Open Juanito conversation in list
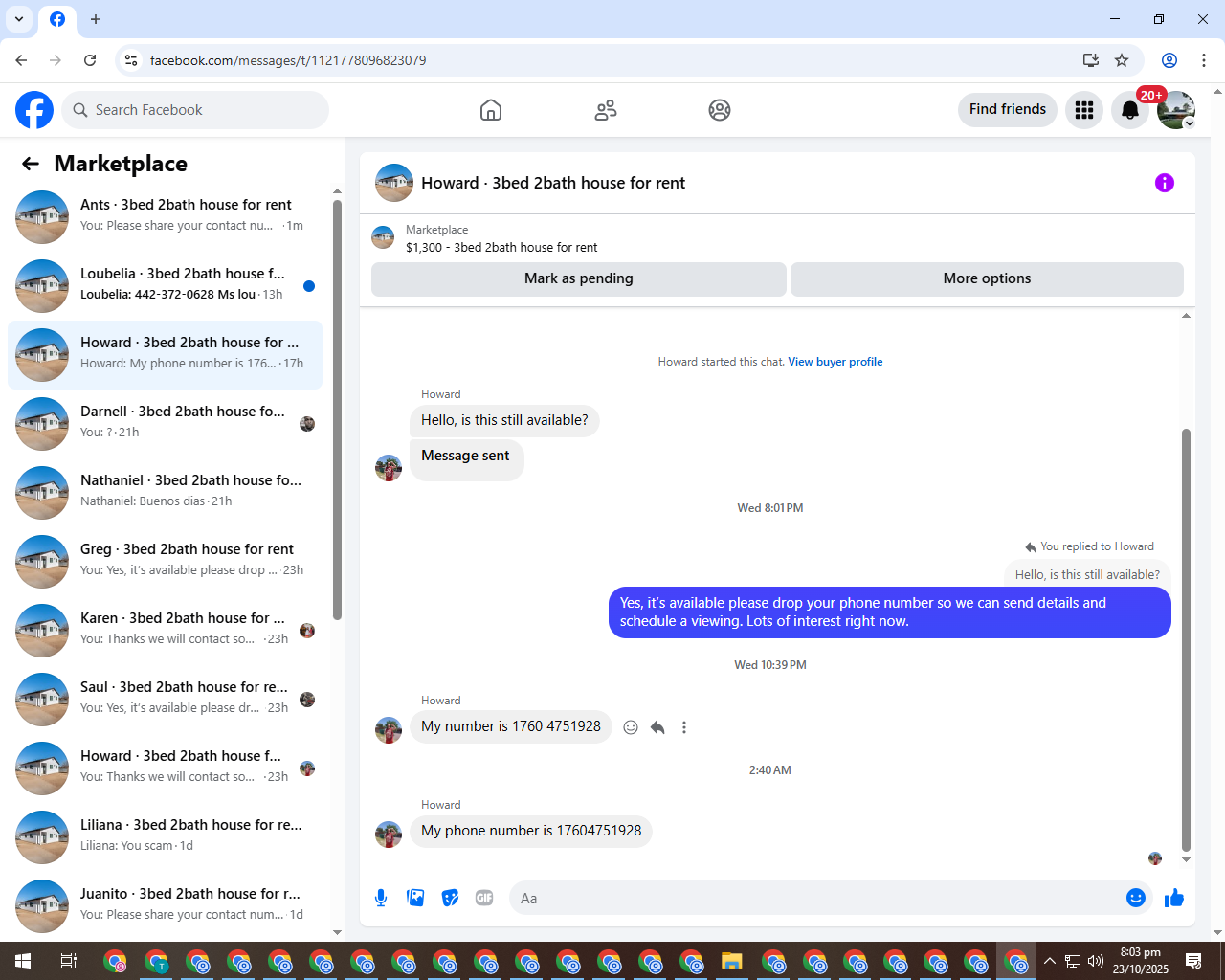 point(165,906)
